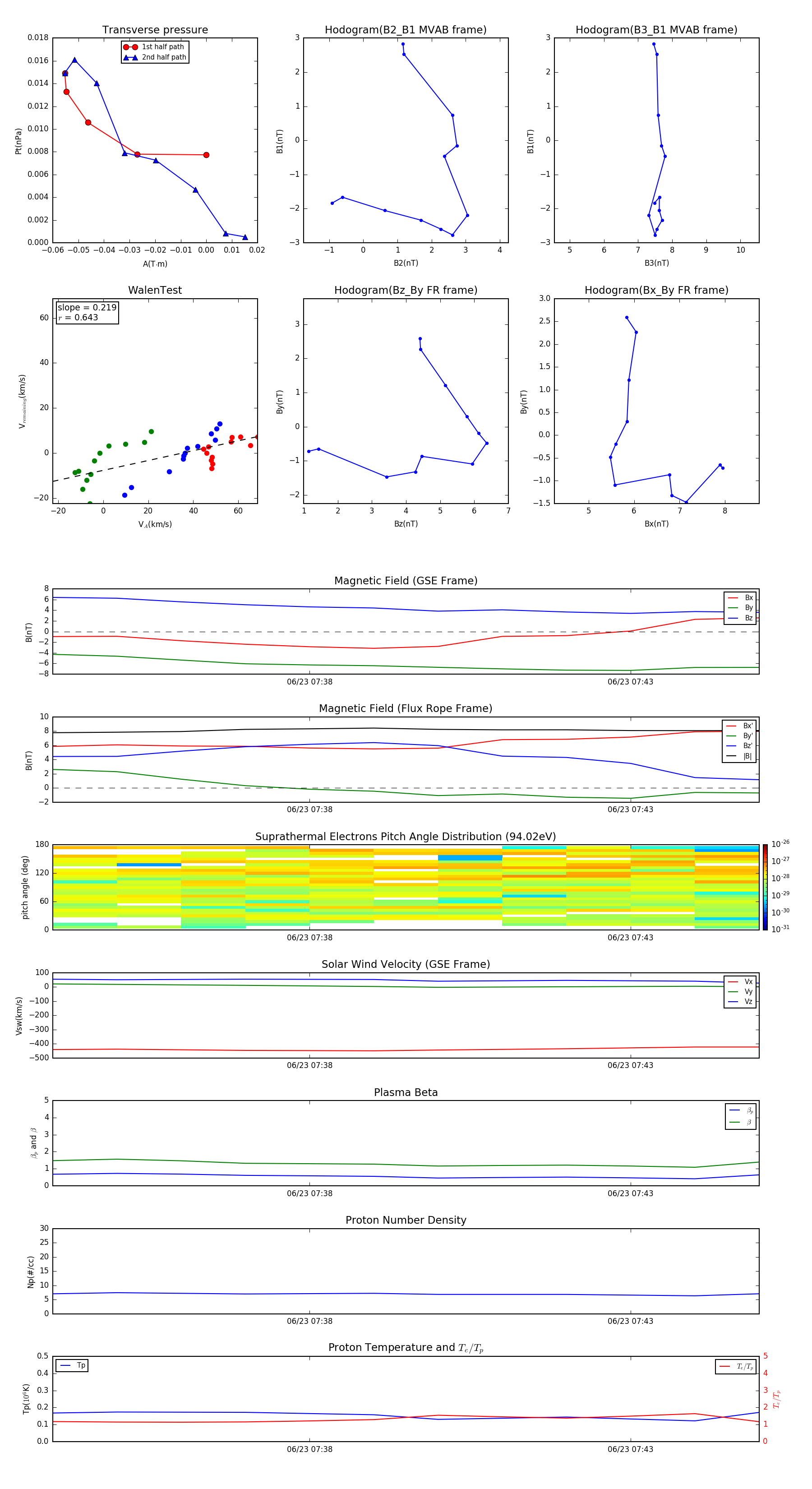Click the "Hodogram(B3_B1 MVAB frame)" title
Screen dimensions: 812x1489
click(656, 29)
